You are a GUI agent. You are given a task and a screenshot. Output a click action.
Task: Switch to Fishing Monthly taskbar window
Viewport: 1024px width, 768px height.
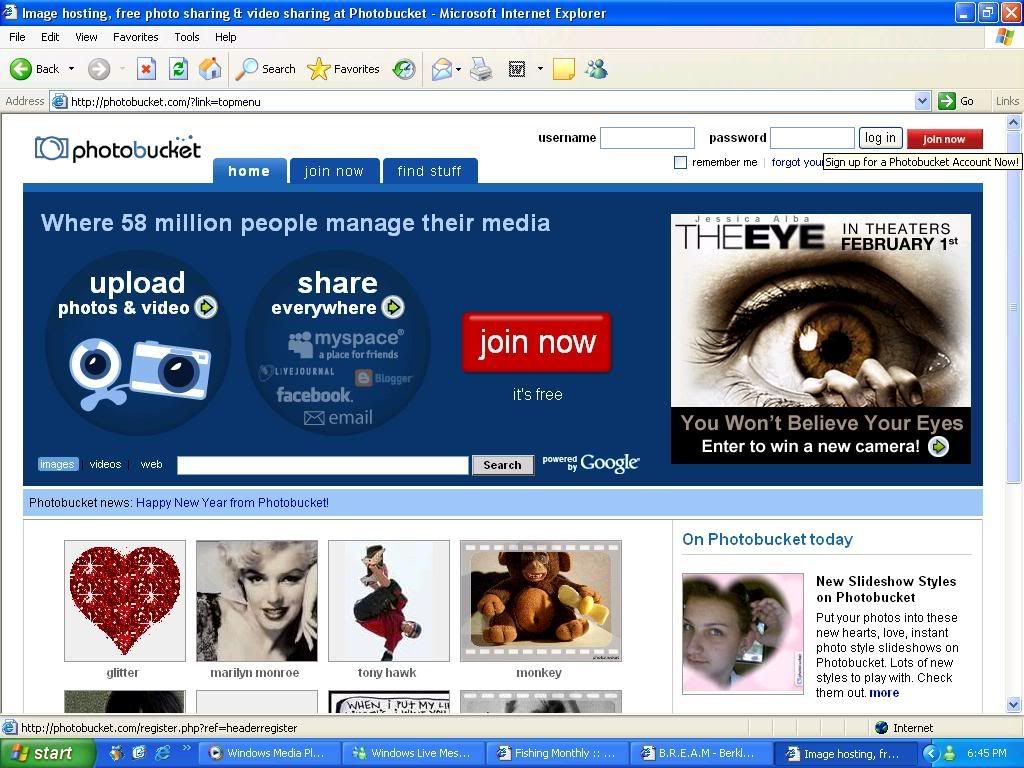click(557, 754)
